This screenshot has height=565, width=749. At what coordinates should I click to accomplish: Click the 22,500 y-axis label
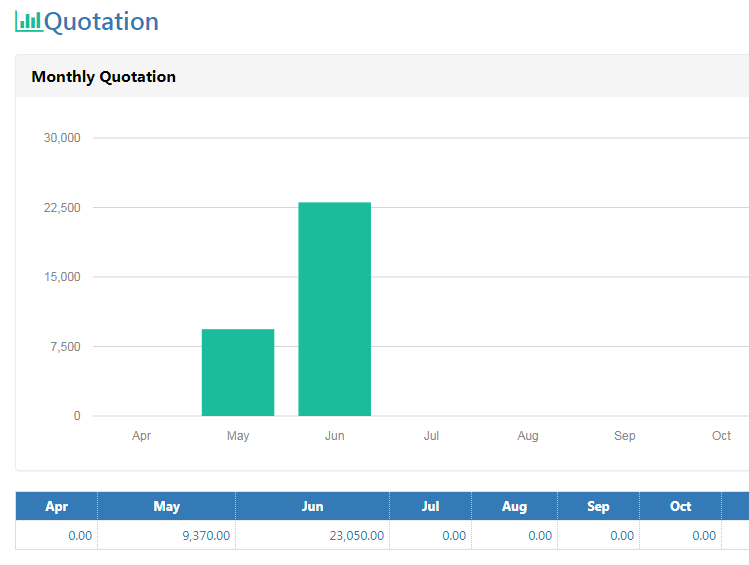click(x=62, y=208)
